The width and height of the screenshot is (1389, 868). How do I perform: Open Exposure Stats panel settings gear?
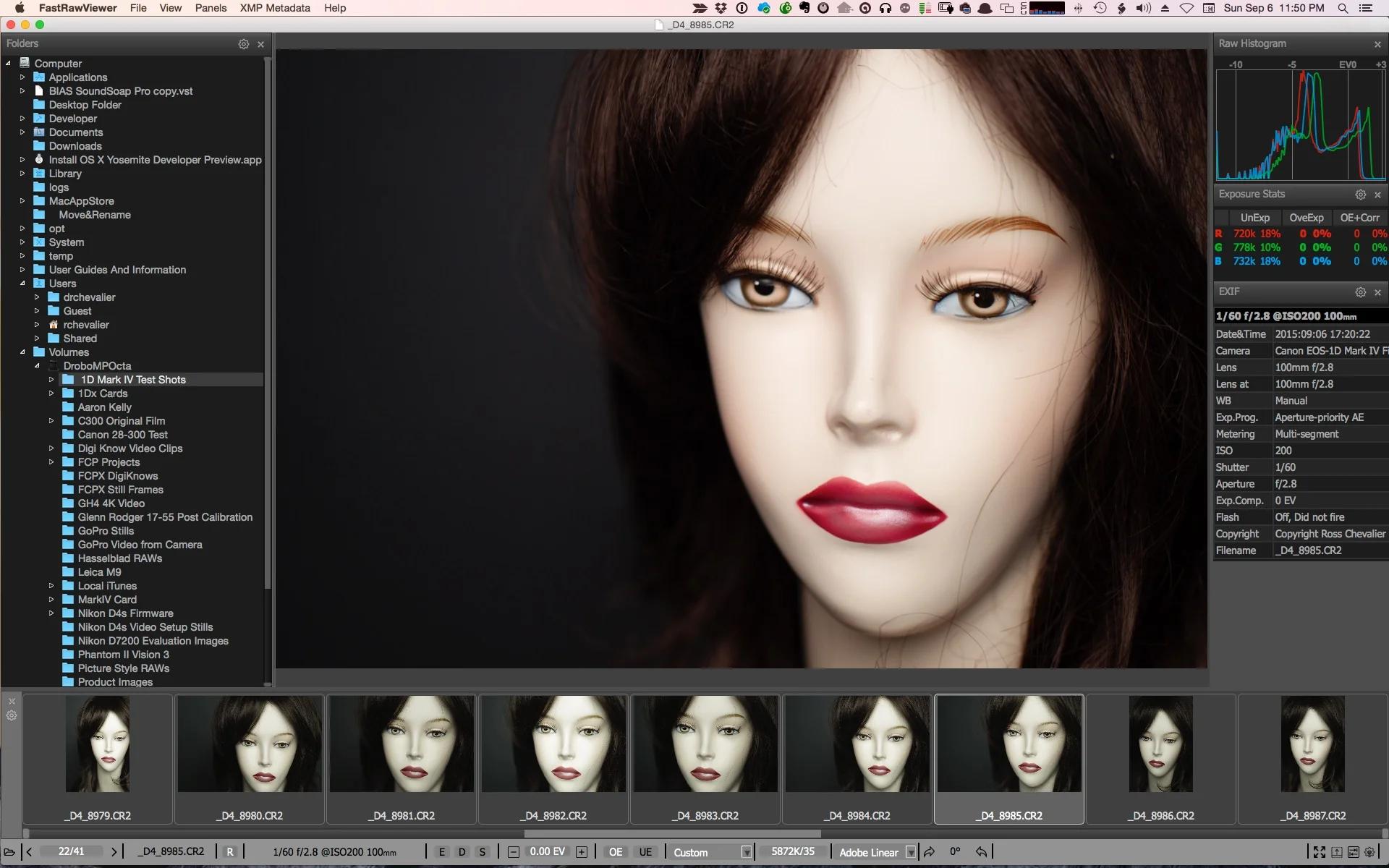click(x=1360, y=195)
